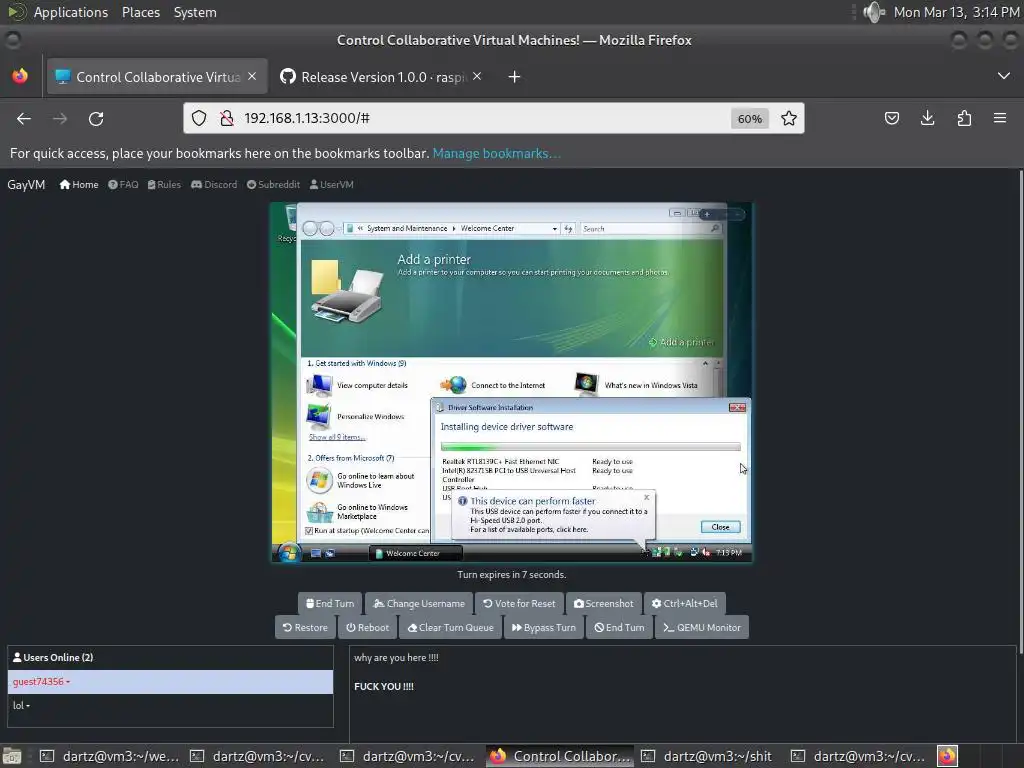1024x768 pixels.
Task: Click the 60% zoom level indicator
Action: click(749, 119)
